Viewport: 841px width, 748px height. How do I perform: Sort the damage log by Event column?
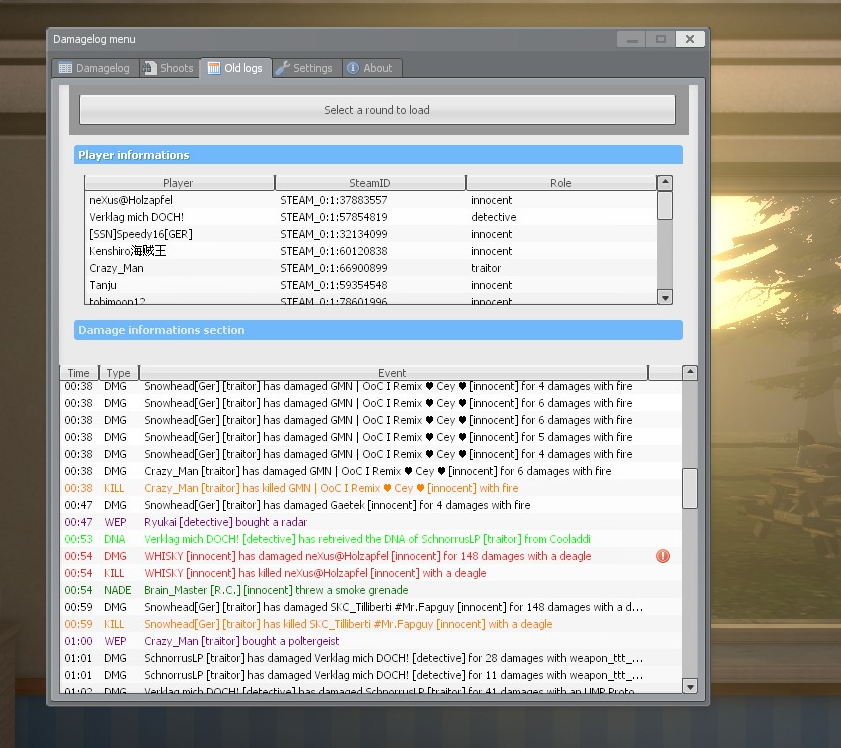[x=393, y=373]
